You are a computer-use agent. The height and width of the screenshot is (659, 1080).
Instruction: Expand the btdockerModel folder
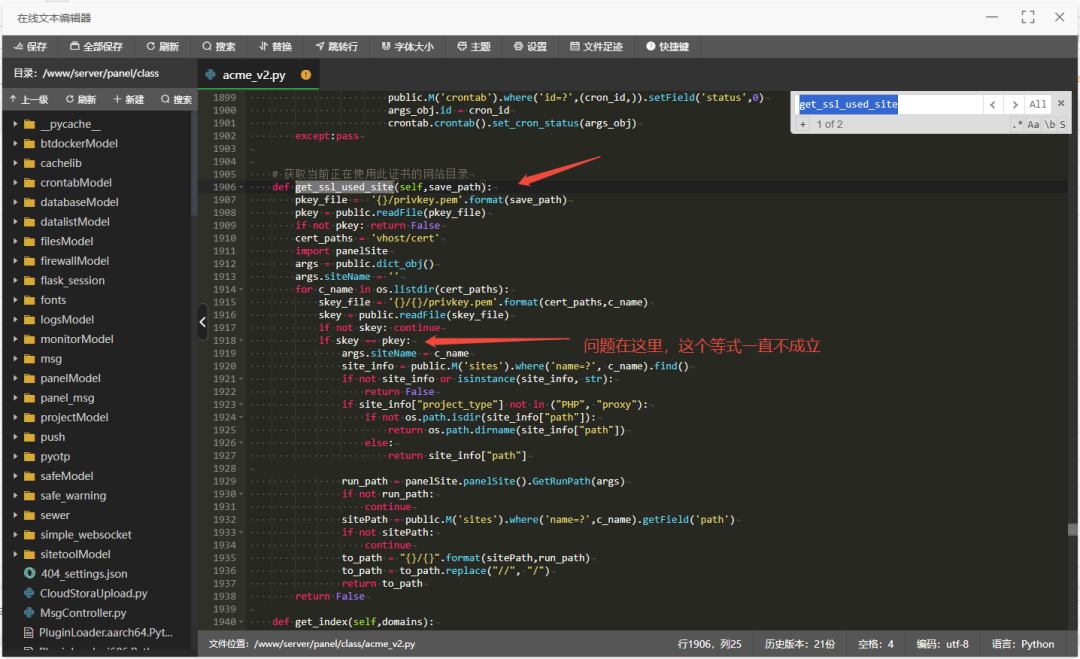(15, 143)
